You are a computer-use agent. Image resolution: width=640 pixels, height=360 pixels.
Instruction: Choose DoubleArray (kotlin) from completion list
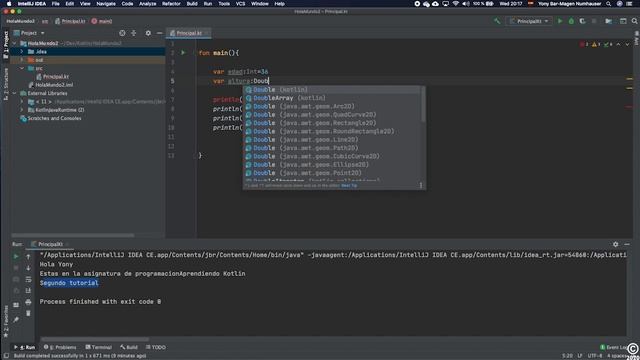(332, 98)
